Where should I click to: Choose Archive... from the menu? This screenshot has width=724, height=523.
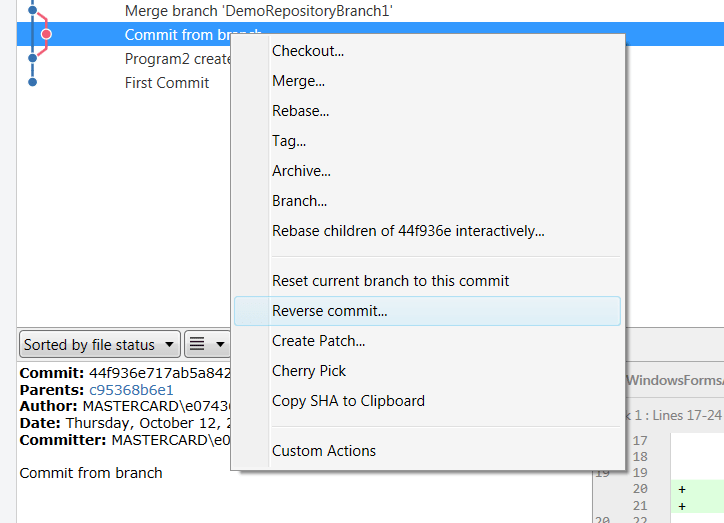(x=301, y=171)
